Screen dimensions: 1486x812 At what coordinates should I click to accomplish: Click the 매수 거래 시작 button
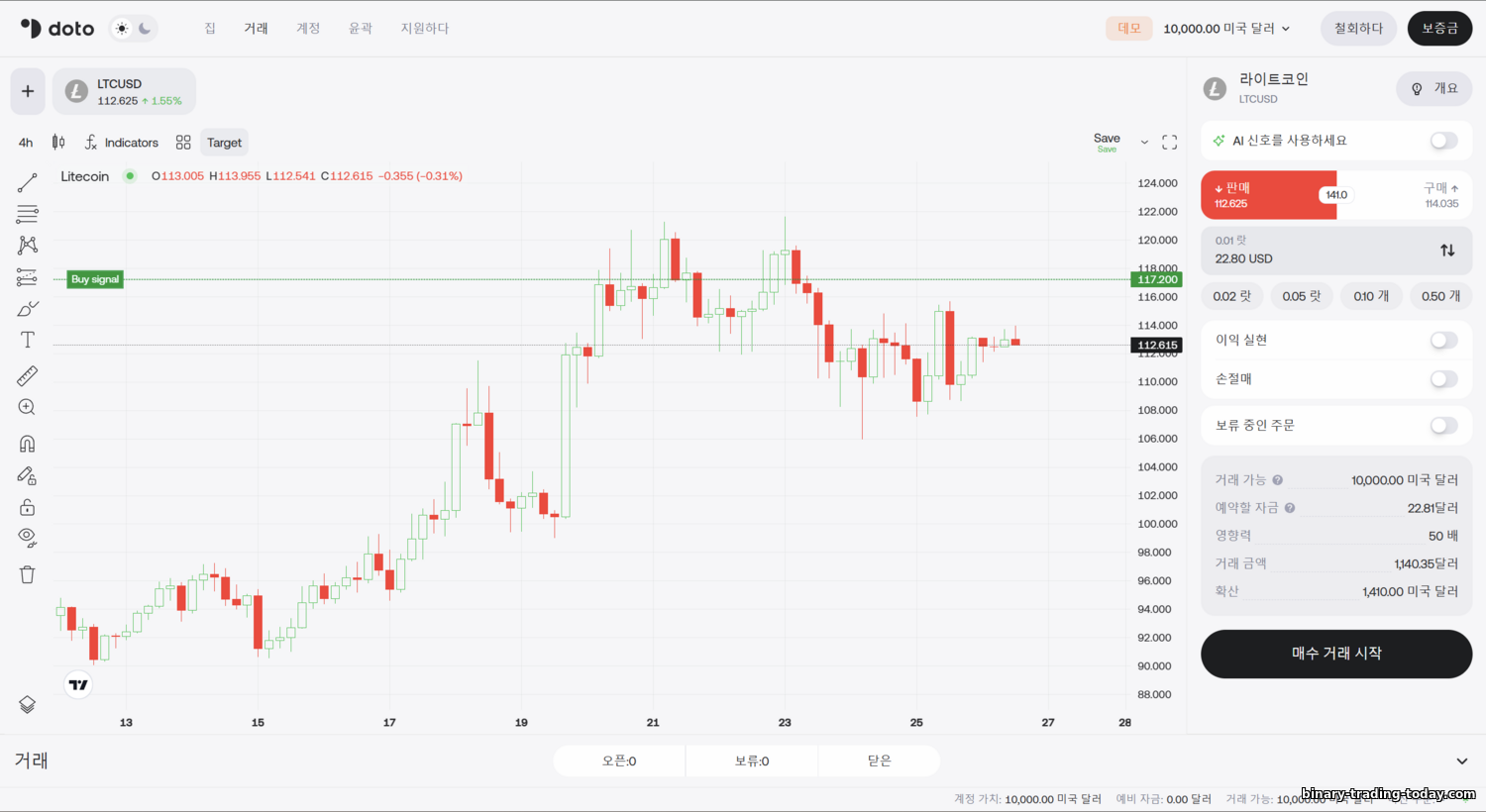point(1335,654)
